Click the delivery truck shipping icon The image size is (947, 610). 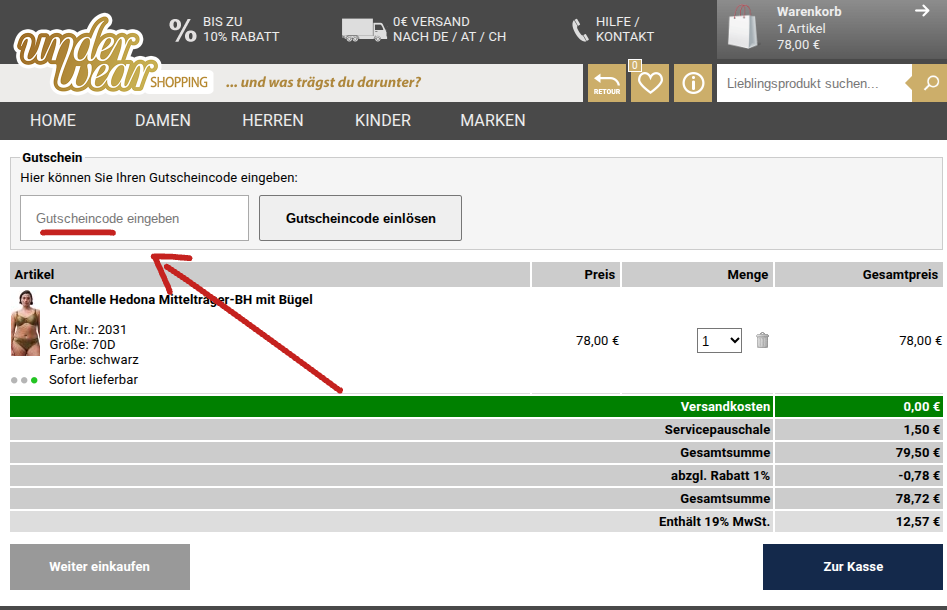click(364, 30)
